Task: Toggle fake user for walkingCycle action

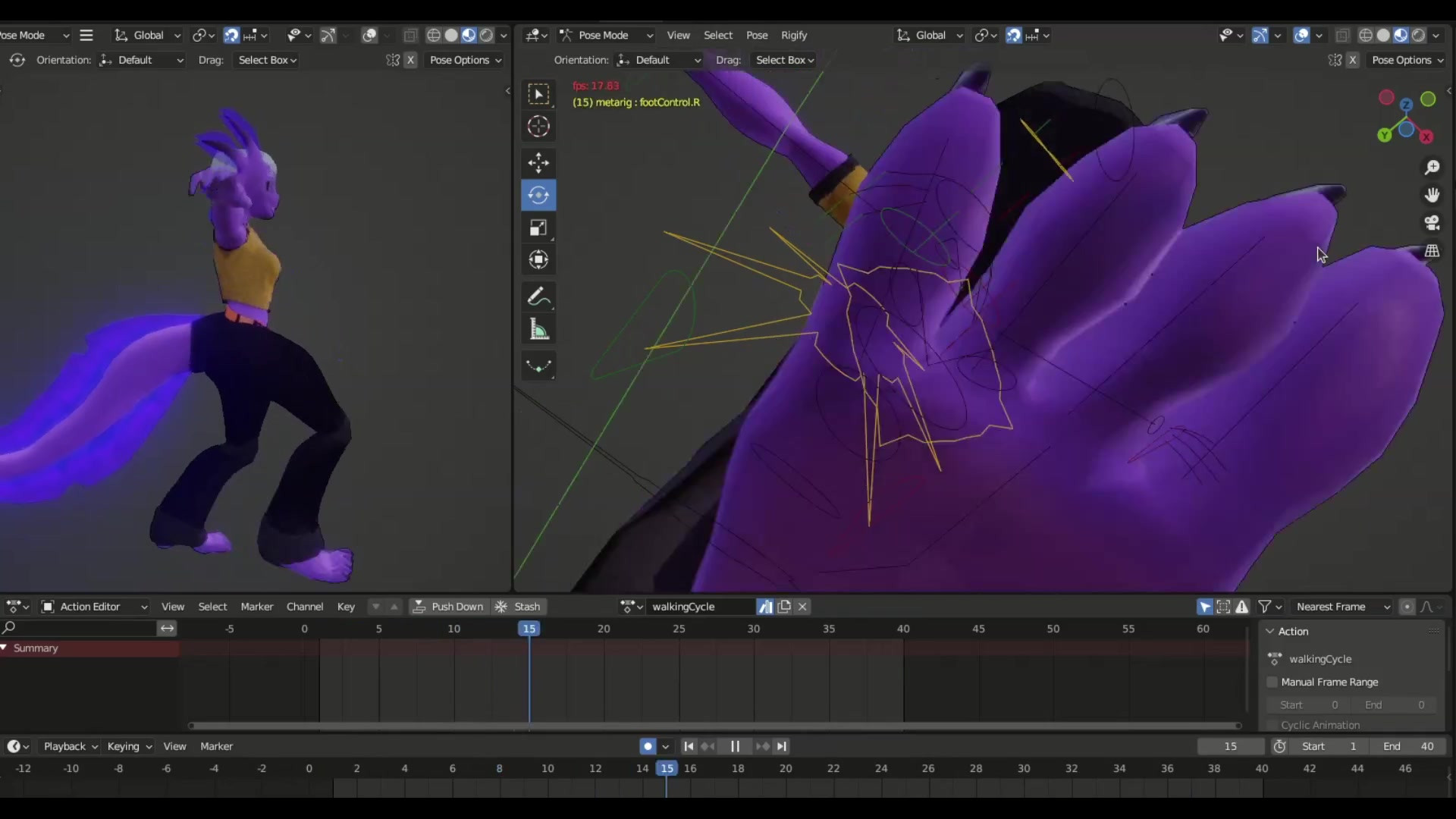Action: (x=765, y=607)
